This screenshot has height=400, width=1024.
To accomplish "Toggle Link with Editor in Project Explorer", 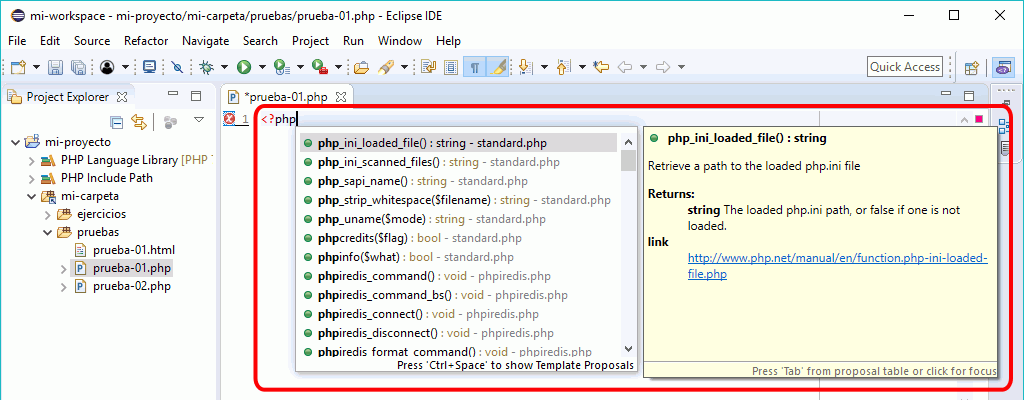I will pyautogui.click(x=138, y=122).
